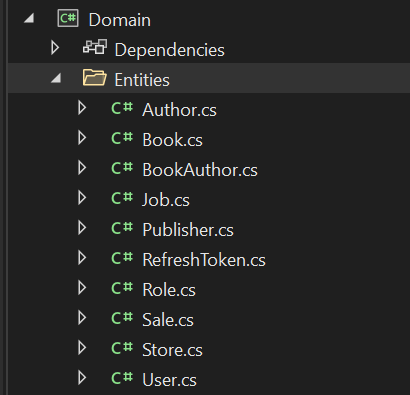
Task: Click the C# file icon for Store.cs
Action: pyautogui.click(x=122, y=348)
